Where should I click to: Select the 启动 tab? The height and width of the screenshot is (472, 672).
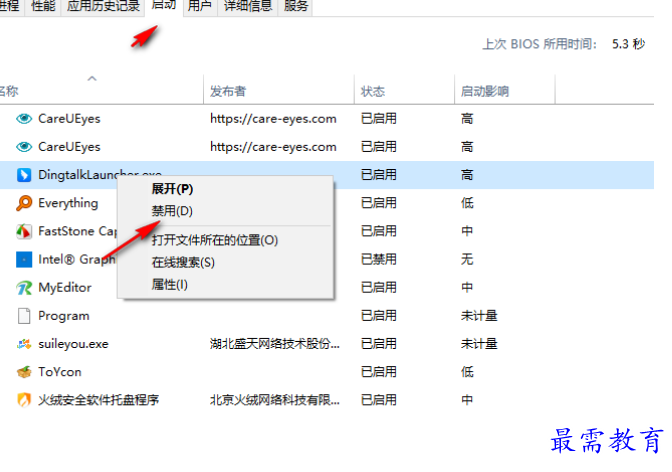(x=164, y=6)
